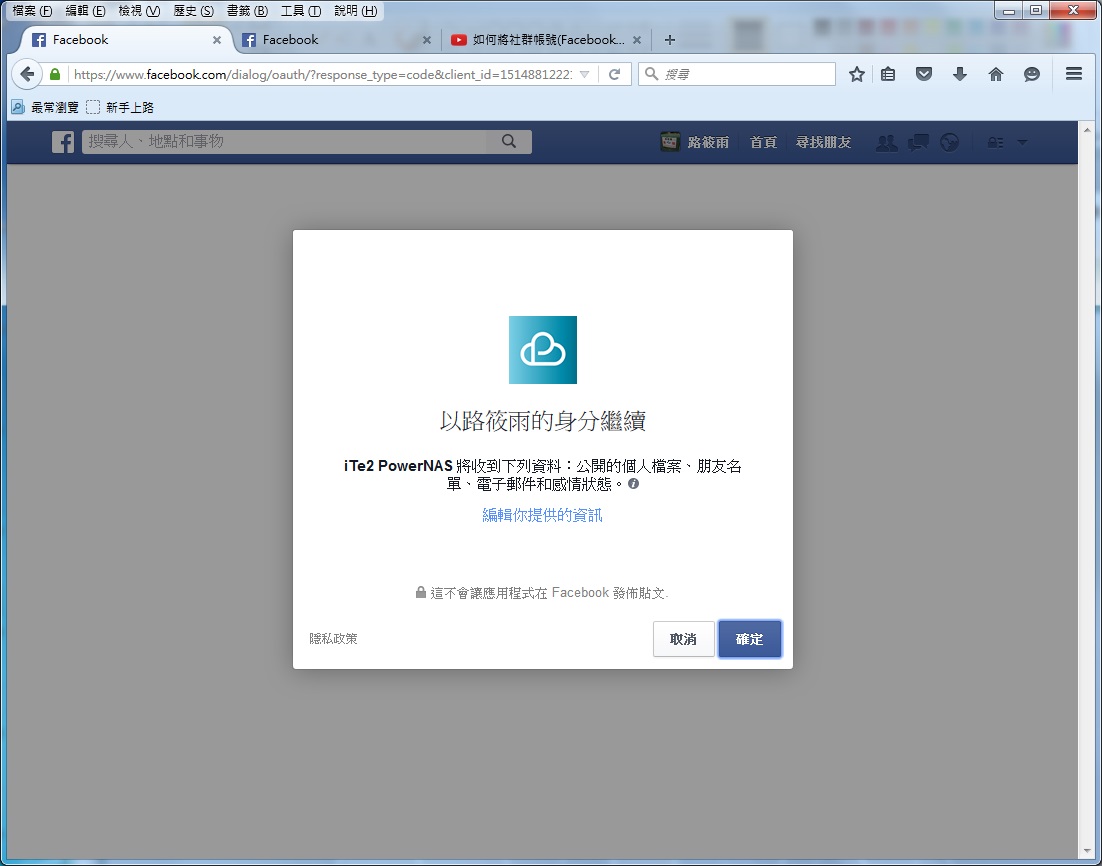Go to 首頁 in Facebook bar
1102x866 pixels.
point(763,142)
